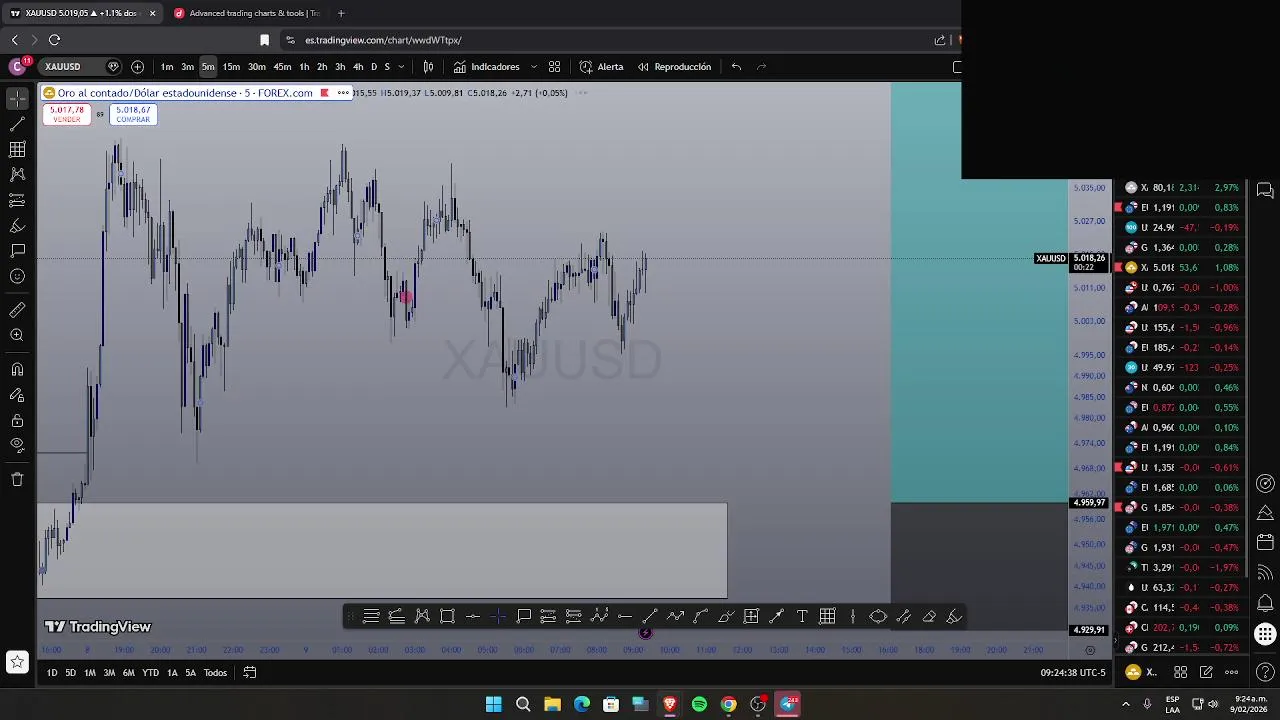Viewport: 1280px width, 720px height.
Task: Toggle hide all drawings eye icon
Action: (17, 445)
